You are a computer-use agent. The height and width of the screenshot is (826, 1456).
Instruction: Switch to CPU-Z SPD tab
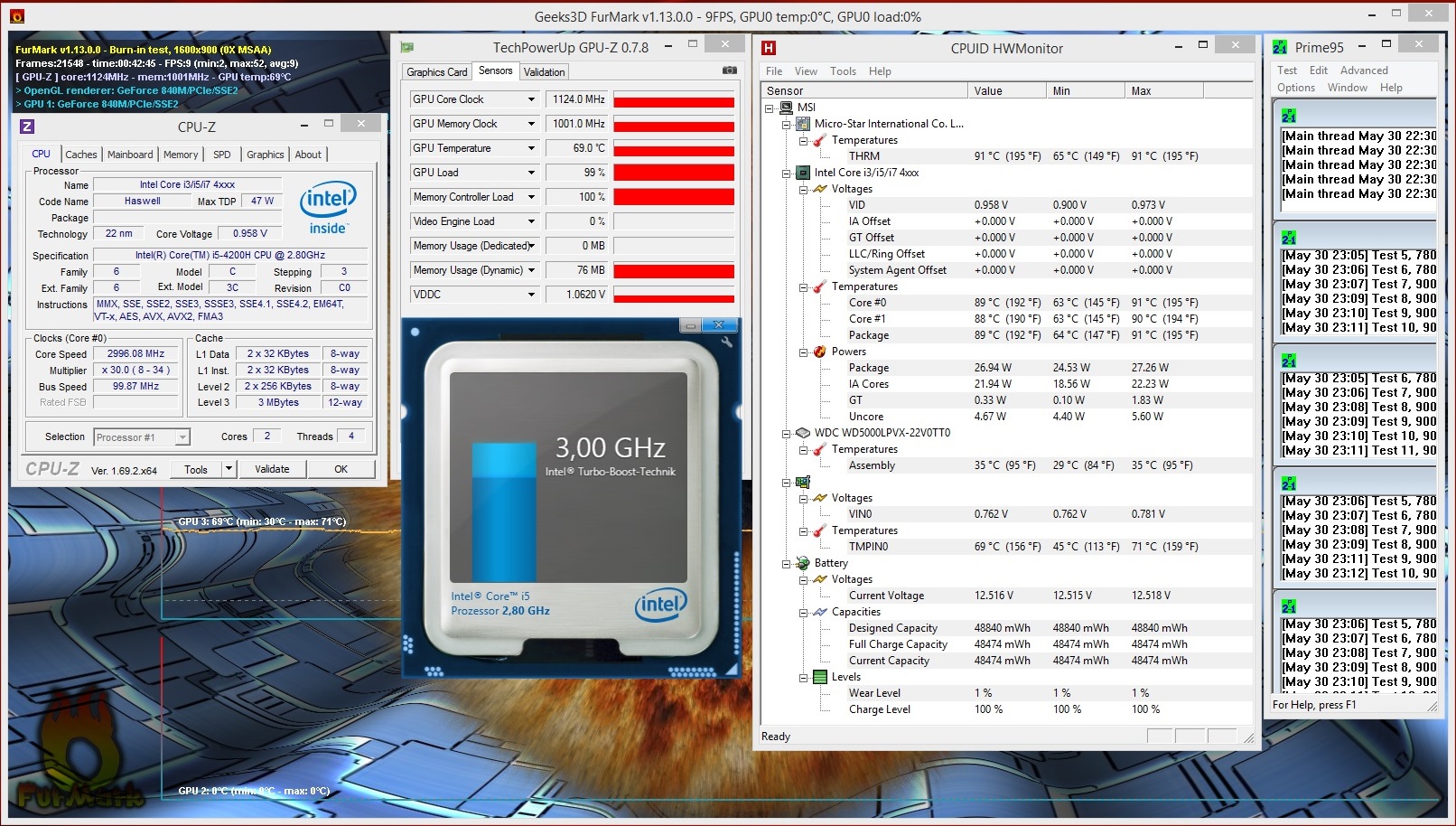click(222, 155)
